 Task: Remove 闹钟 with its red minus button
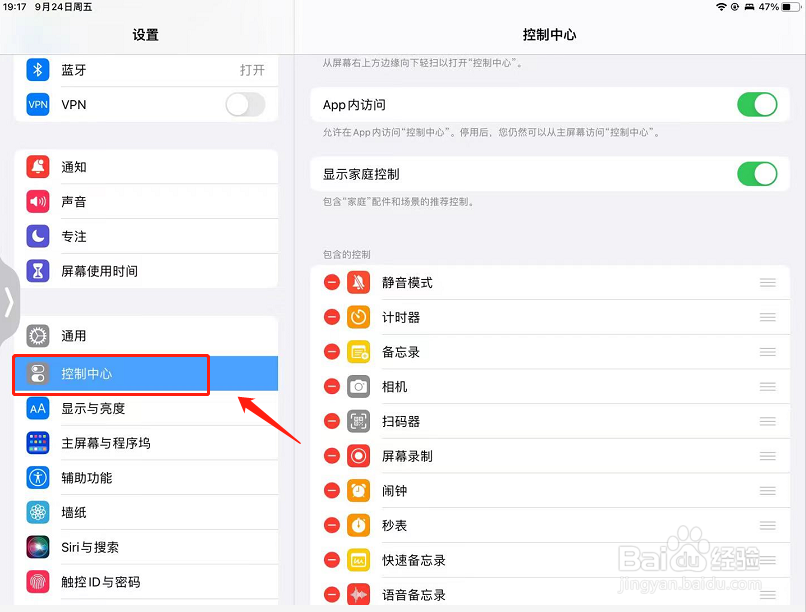(332, 491)
